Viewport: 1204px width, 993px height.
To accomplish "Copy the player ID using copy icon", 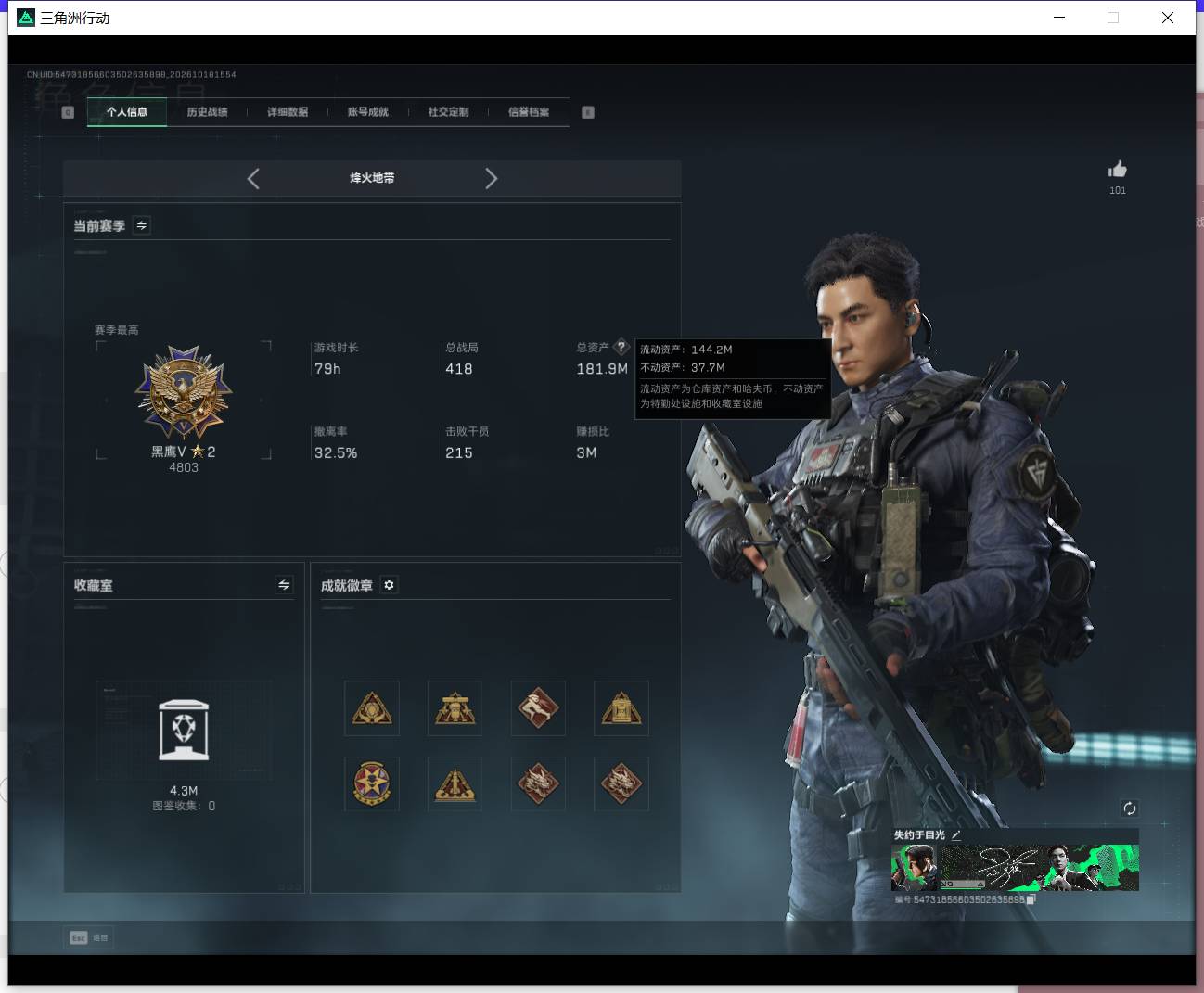I will click(1031, 899).
